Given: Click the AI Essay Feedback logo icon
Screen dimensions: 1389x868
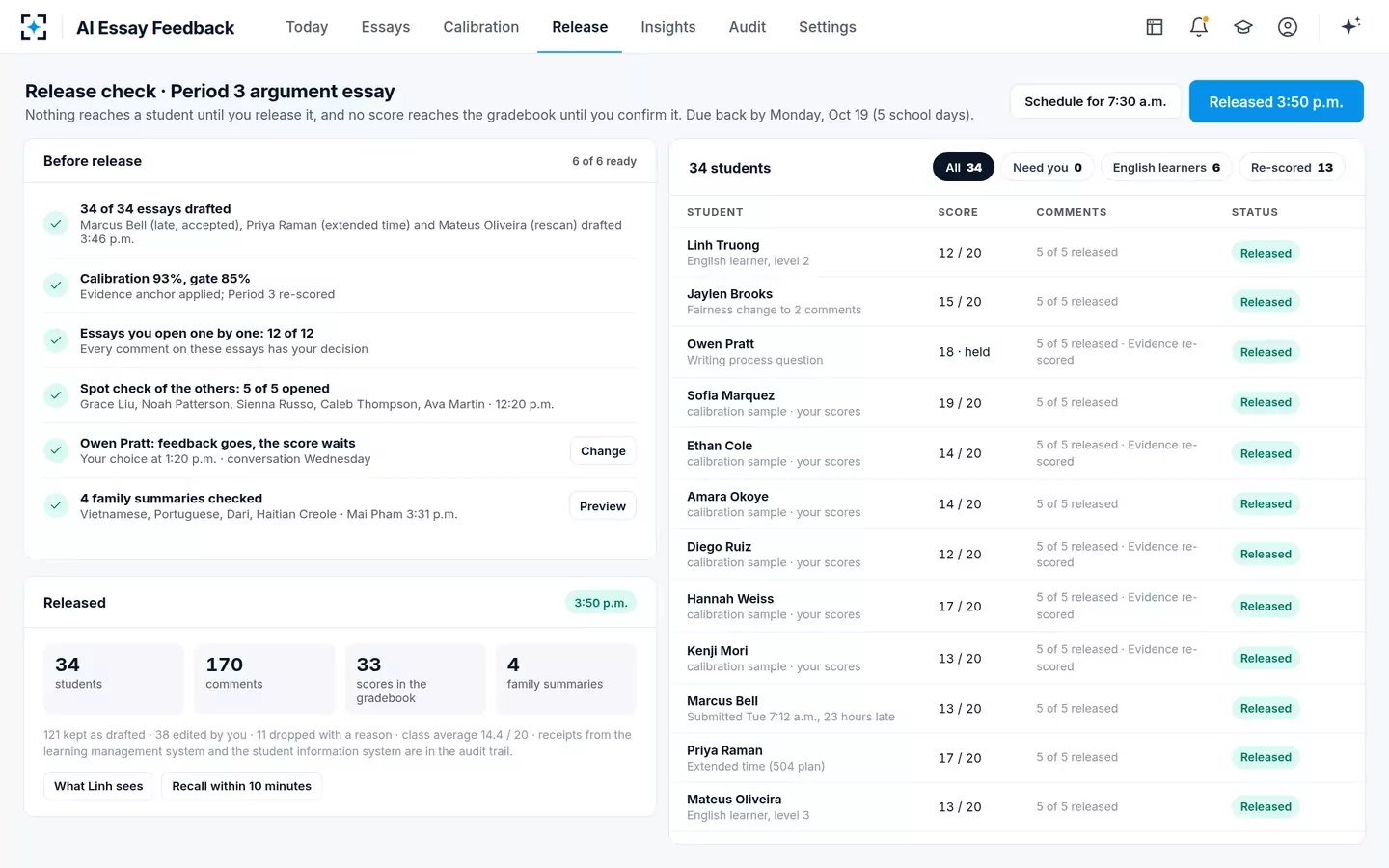Looking at the screenshot, I should tap(34, 27).
